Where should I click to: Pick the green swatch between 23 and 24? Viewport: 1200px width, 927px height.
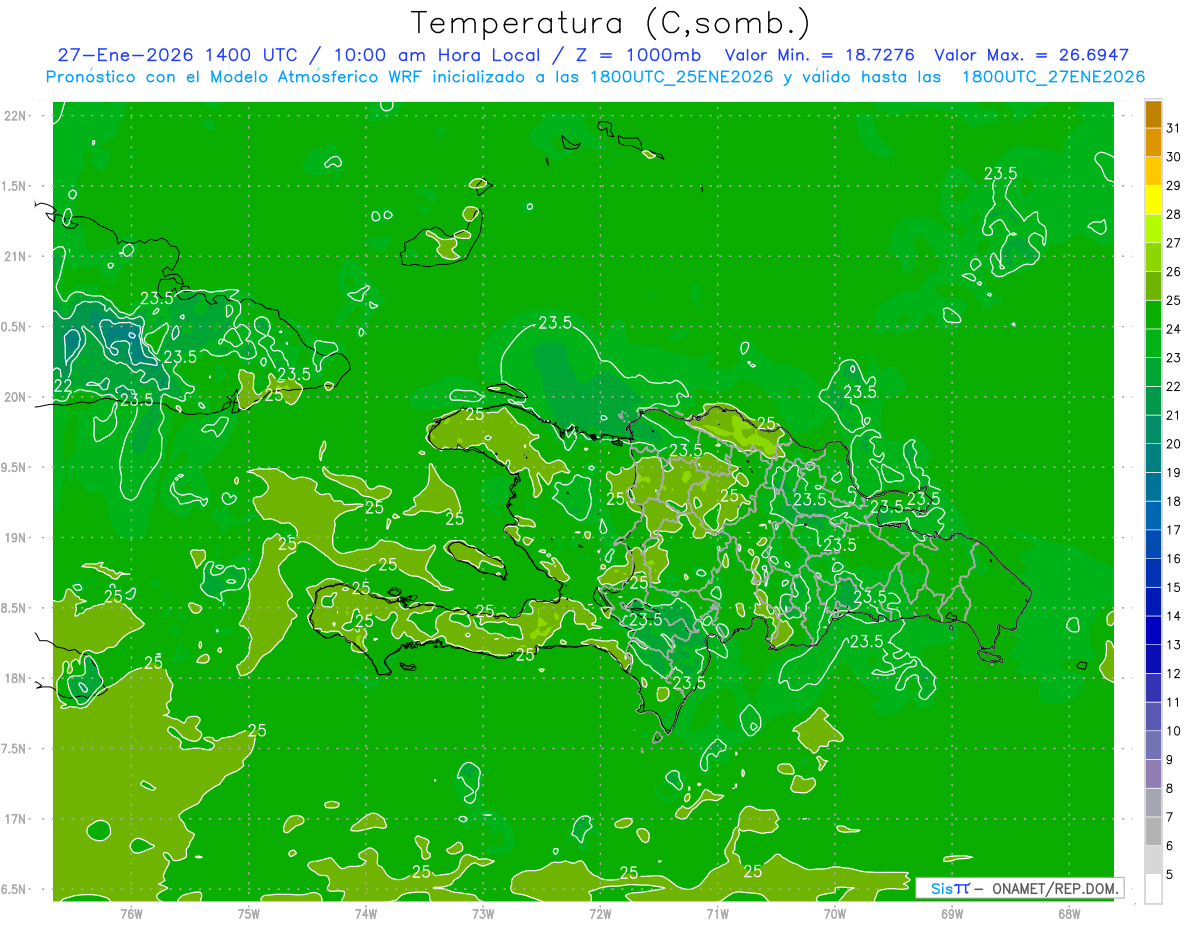tap(1153, 344)
